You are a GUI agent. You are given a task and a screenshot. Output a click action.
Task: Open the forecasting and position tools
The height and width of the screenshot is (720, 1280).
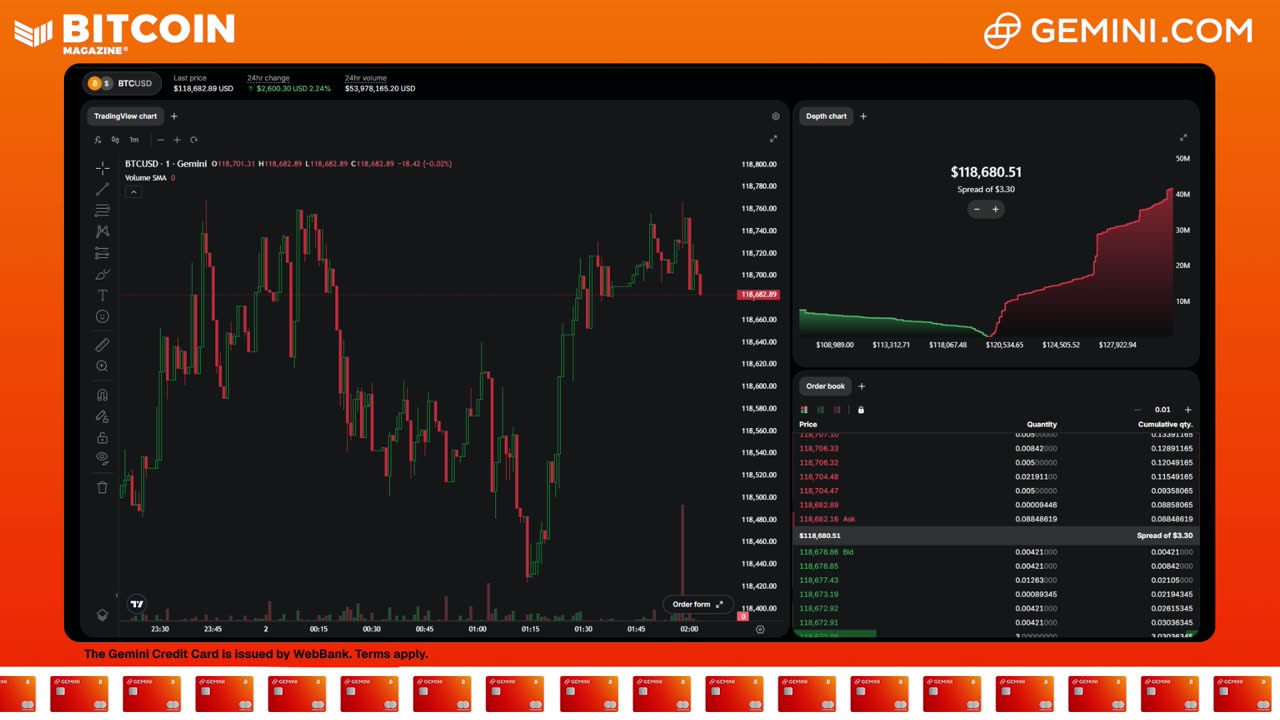(102, 252)
